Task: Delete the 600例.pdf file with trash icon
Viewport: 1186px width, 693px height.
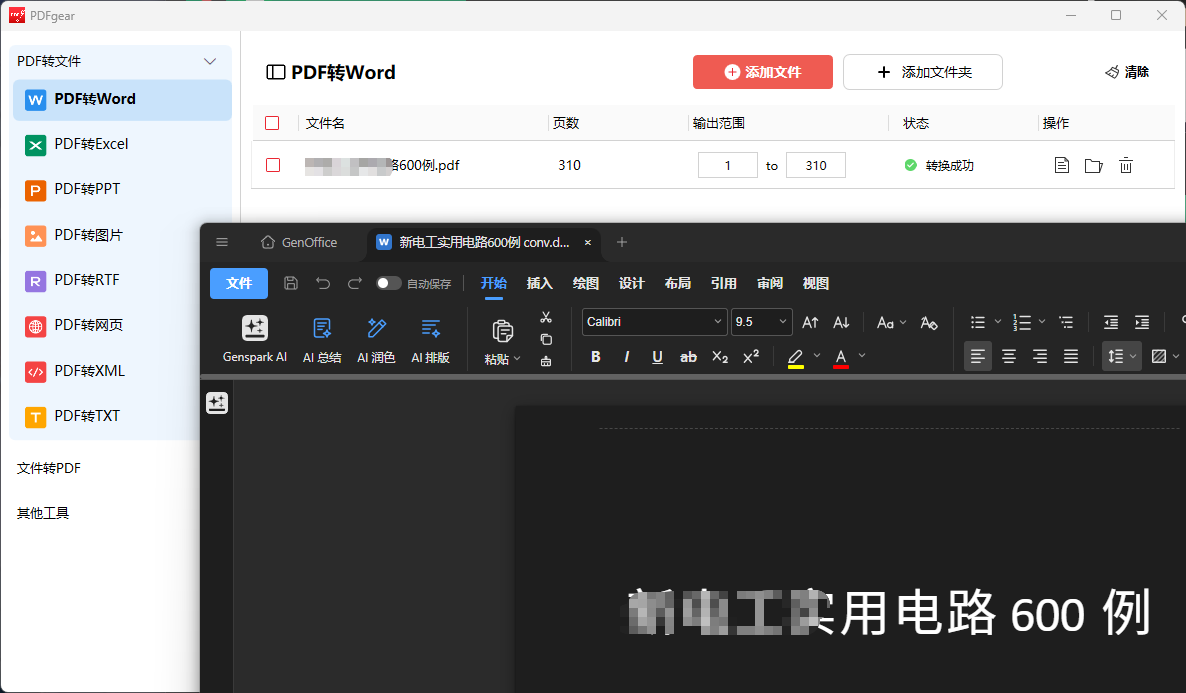Action: coord(1126,165)
